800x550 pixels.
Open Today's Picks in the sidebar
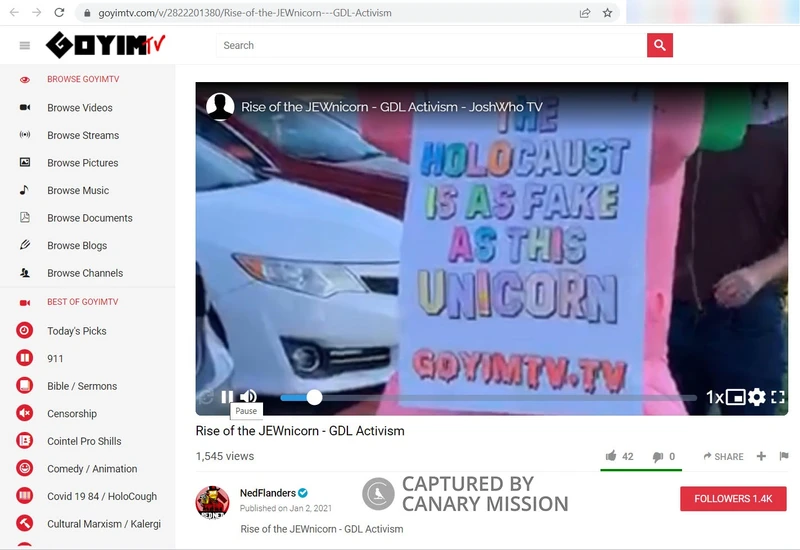point(76,331)
